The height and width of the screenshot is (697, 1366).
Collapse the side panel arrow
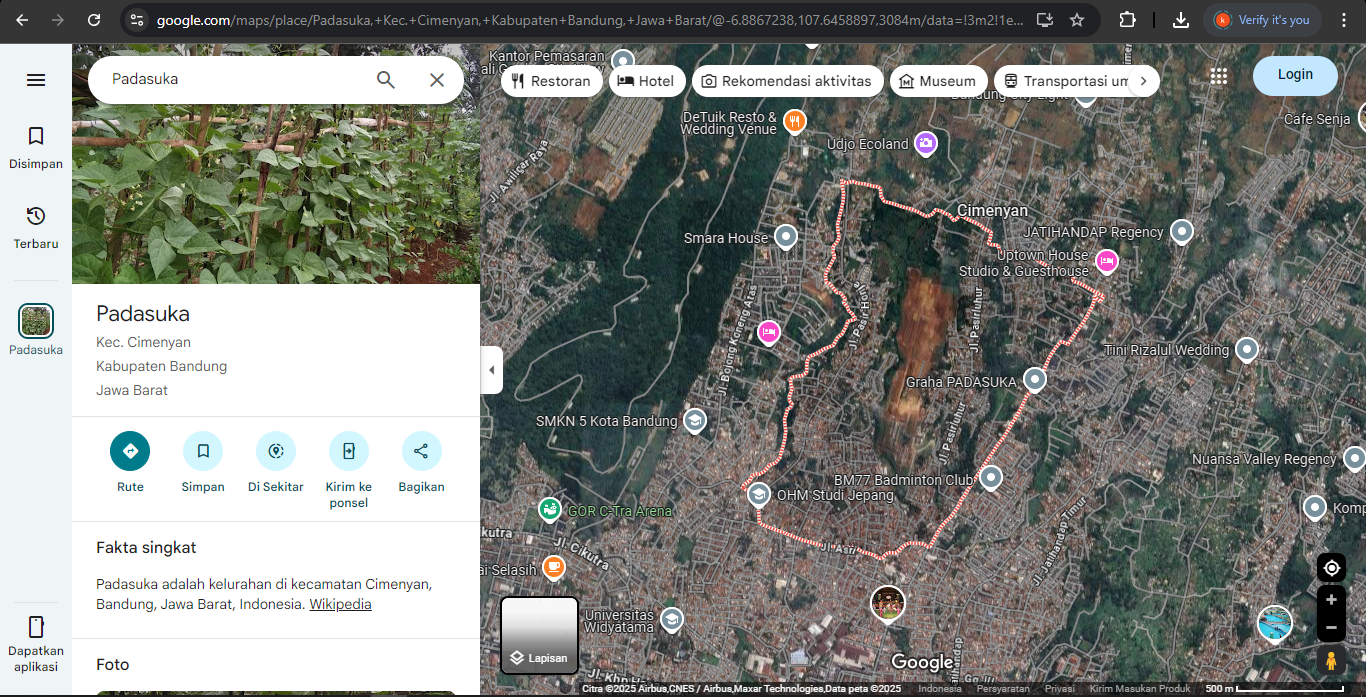click(x=491, y=370)
